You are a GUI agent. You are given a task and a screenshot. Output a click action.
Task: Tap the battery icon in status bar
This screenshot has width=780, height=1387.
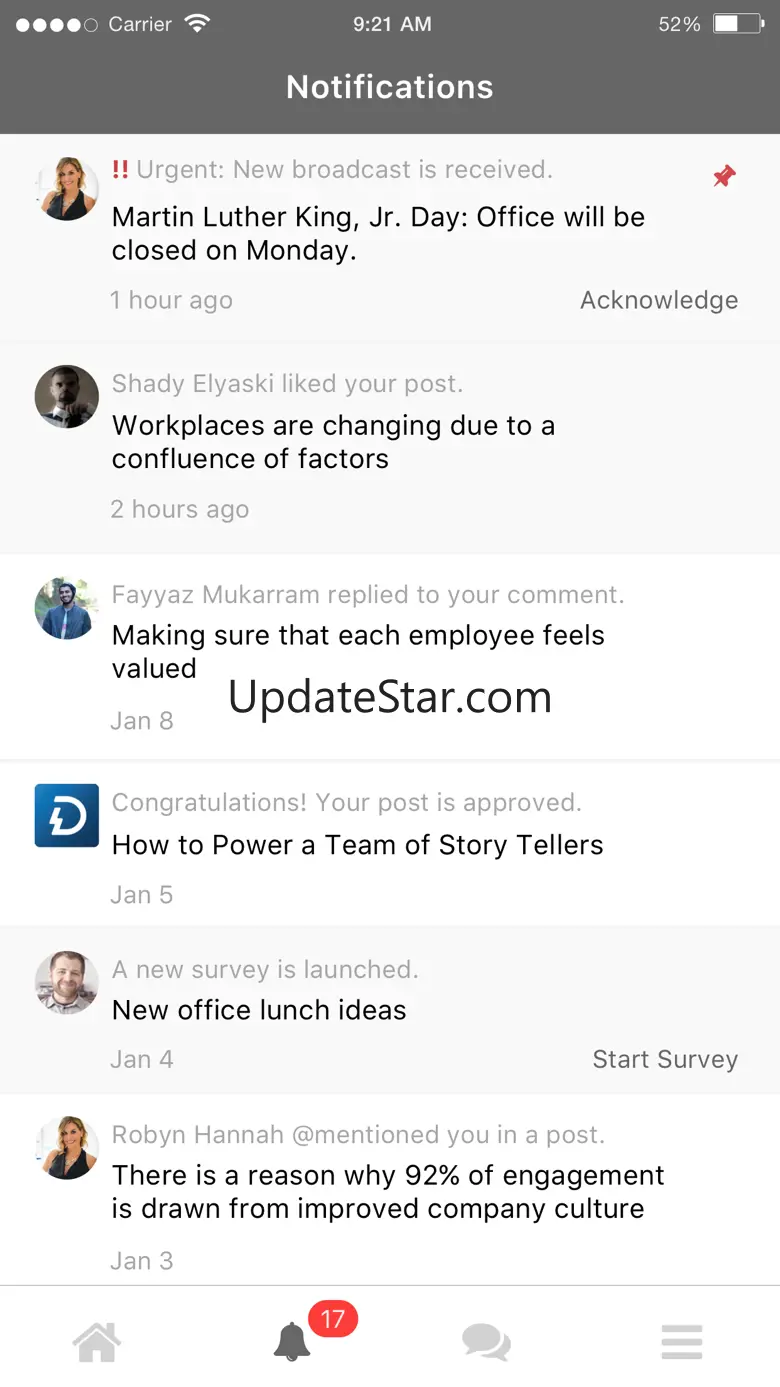click(738, 24)
